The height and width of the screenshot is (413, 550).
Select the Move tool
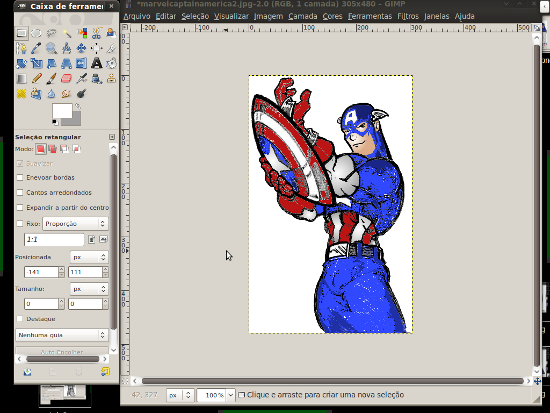pyautogui.click(x=82, y=48)
